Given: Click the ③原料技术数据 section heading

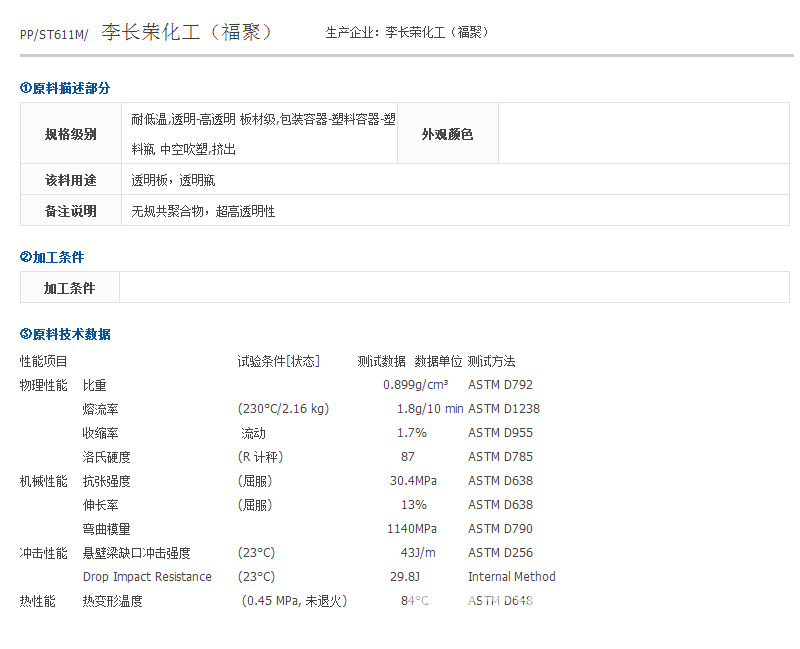Looking at the screenshot, I should click(x=65, y=334).
